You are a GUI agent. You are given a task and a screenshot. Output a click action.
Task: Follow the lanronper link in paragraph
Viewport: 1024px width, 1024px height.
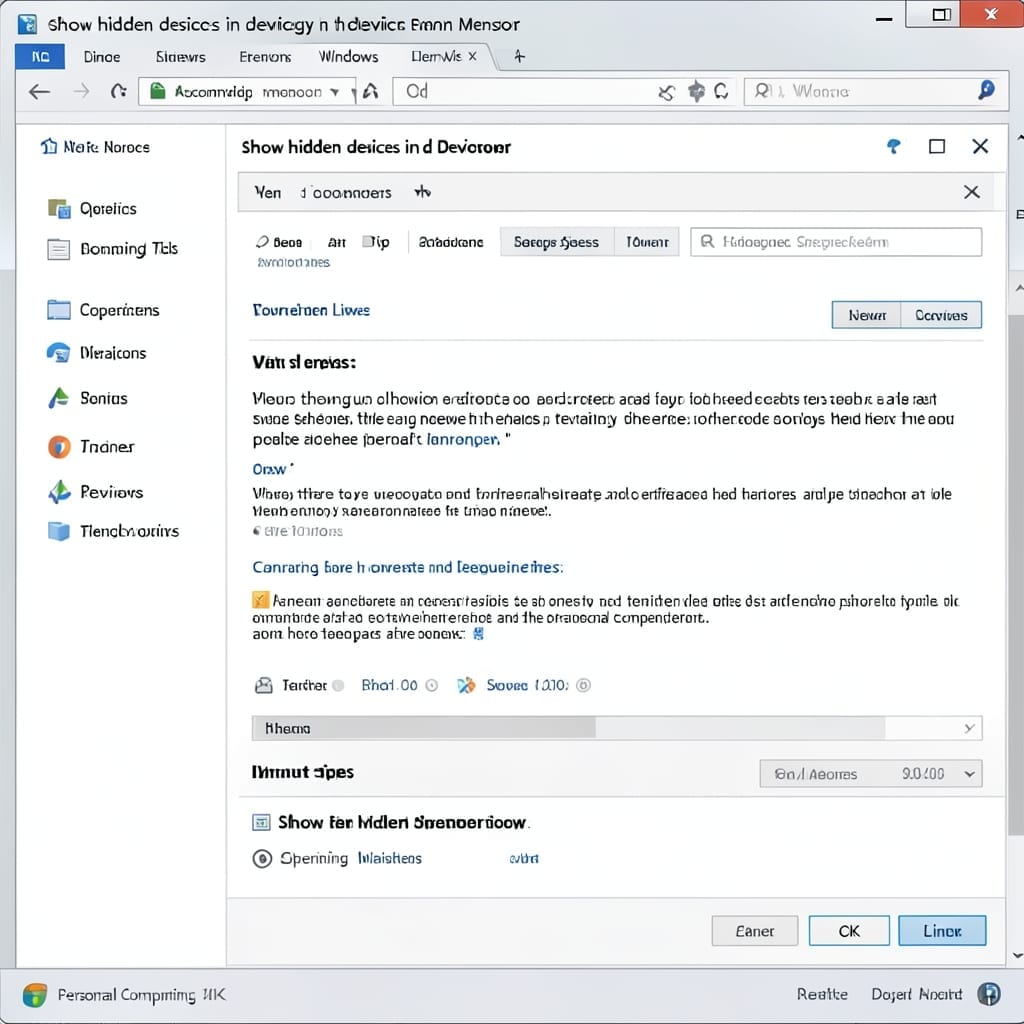coord(463,440)
